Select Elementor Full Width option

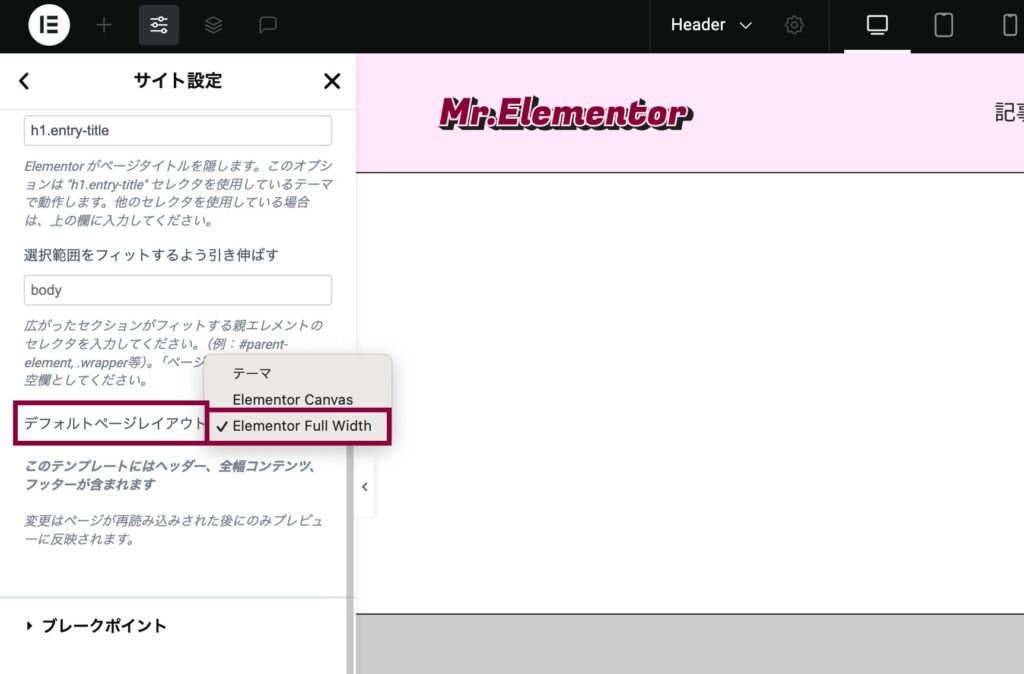(298, 426)
